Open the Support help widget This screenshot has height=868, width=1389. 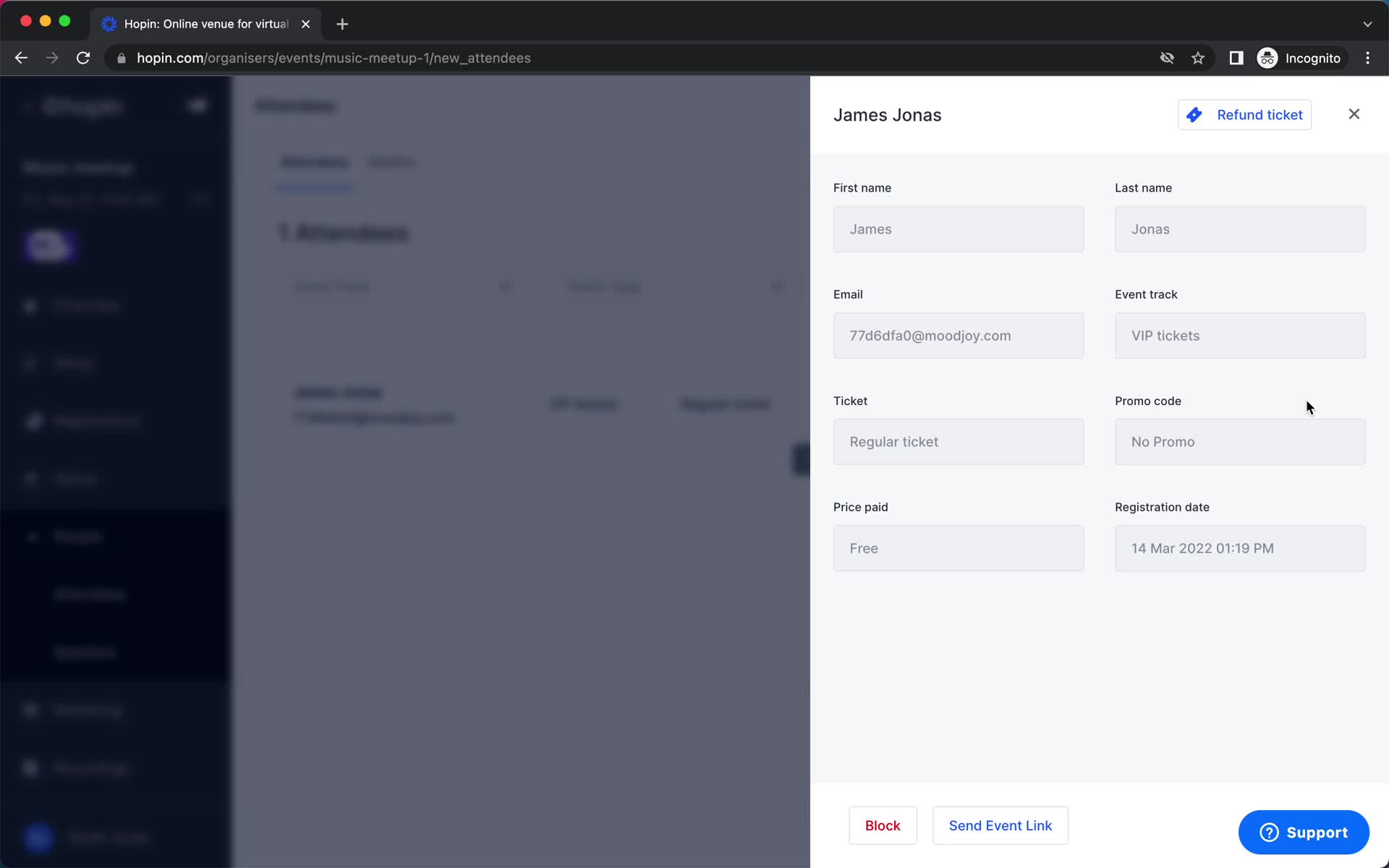[1304, 833]
